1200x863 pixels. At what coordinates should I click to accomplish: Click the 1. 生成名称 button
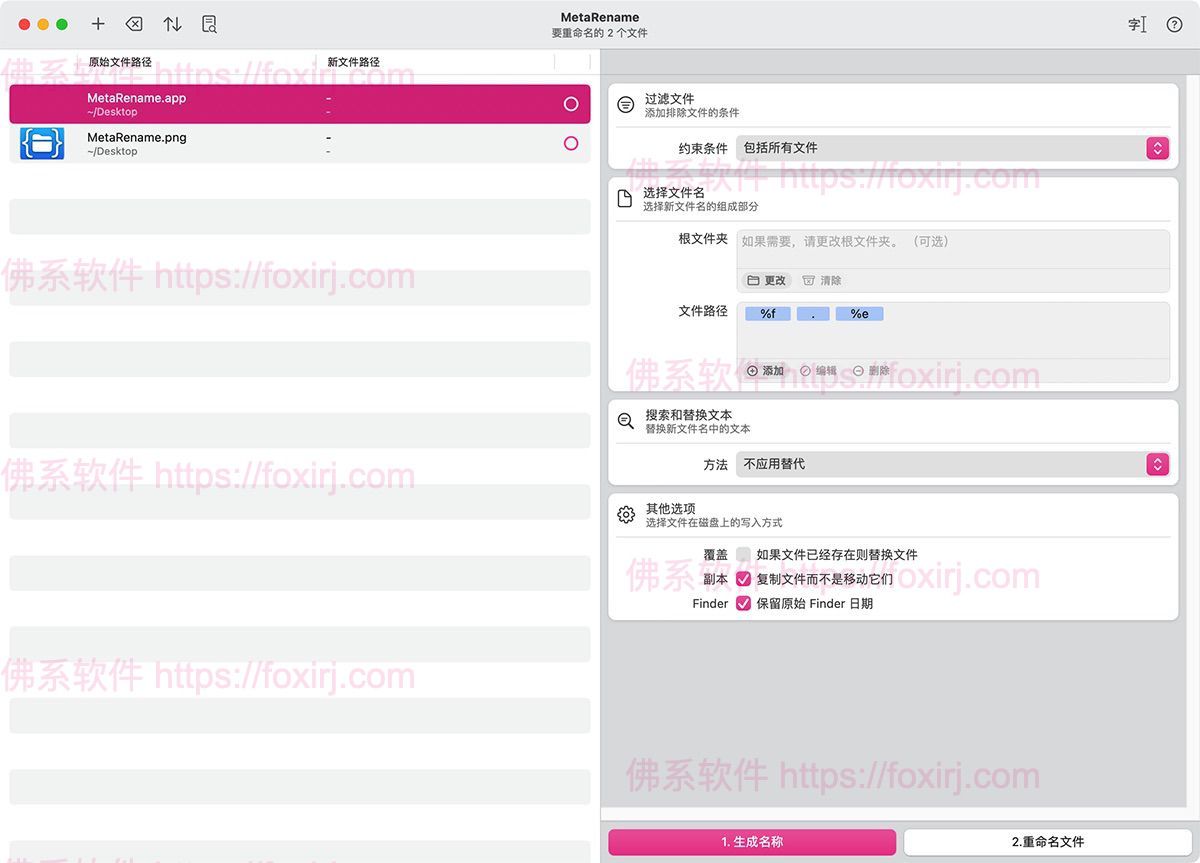(x=752, y=842)
